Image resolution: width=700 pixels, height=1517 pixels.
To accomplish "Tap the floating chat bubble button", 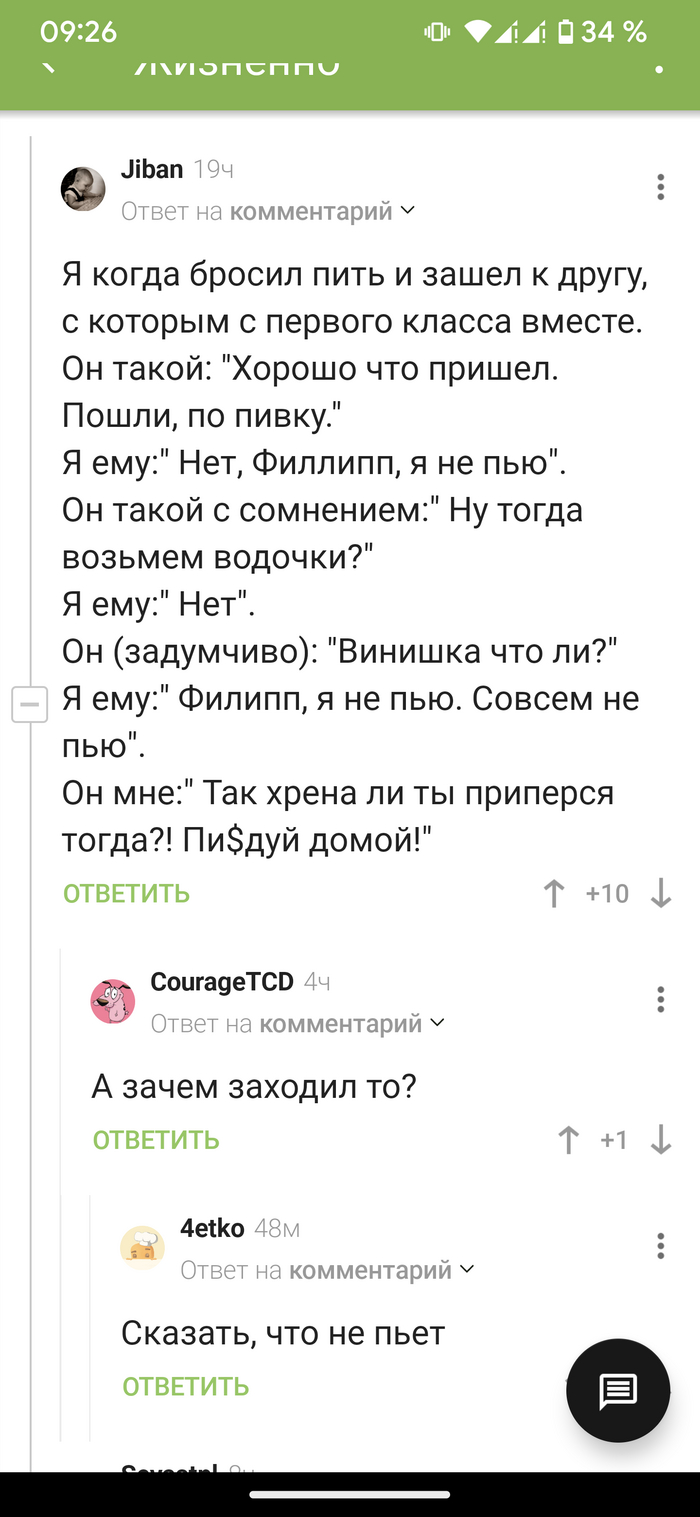I will [x=617, y=1390].
